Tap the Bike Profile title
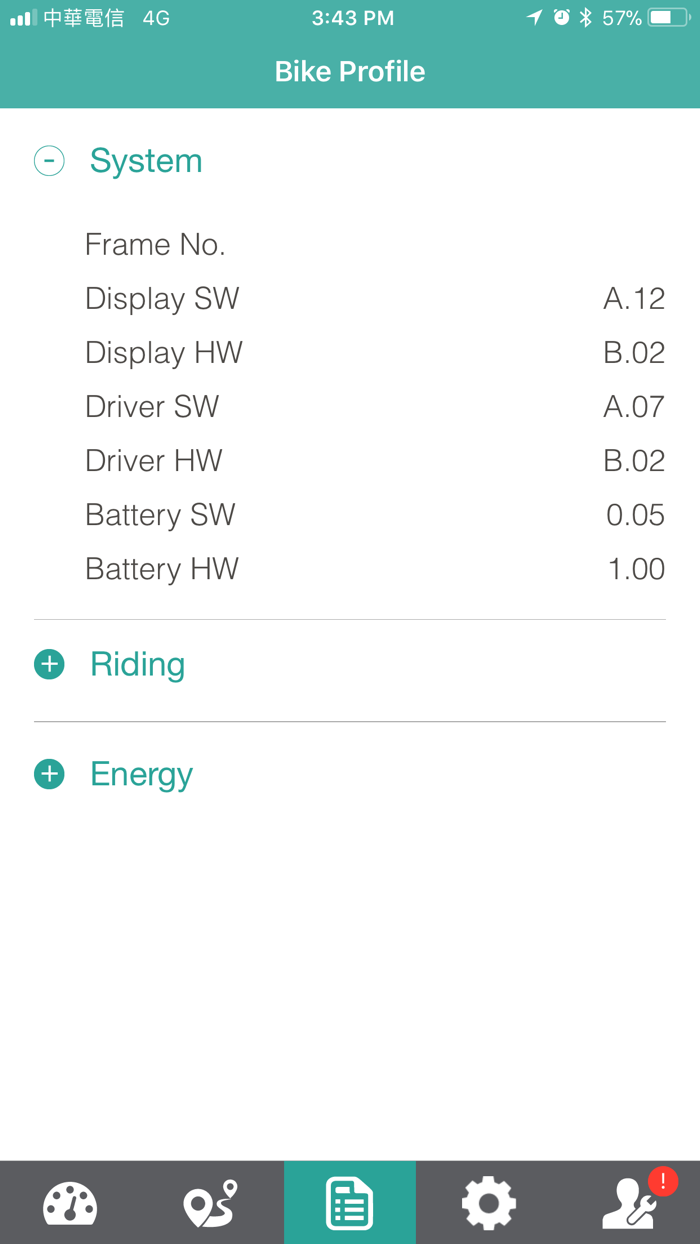Image resolution: width=700 pixels, height=1244 pixels. click(350, 71)
